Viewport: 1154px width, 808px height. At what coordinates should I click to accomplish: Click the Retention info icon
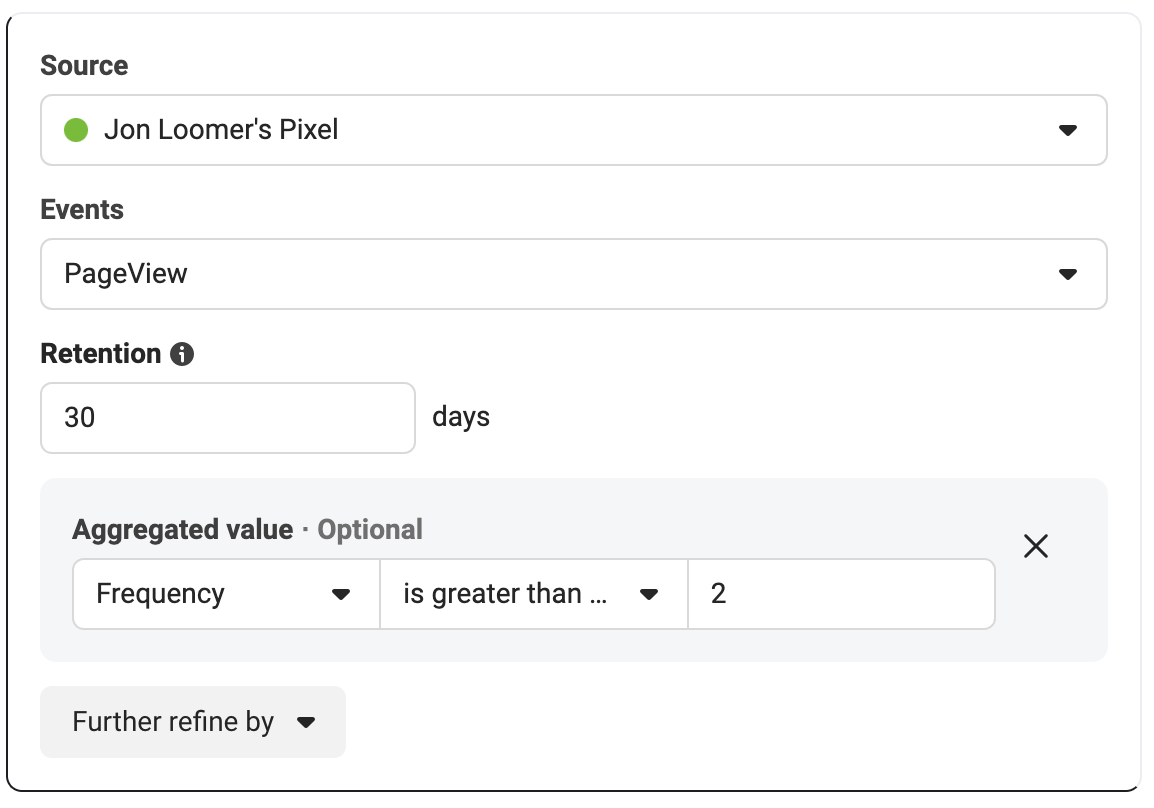pyautogui.click(x=182, y=354)
